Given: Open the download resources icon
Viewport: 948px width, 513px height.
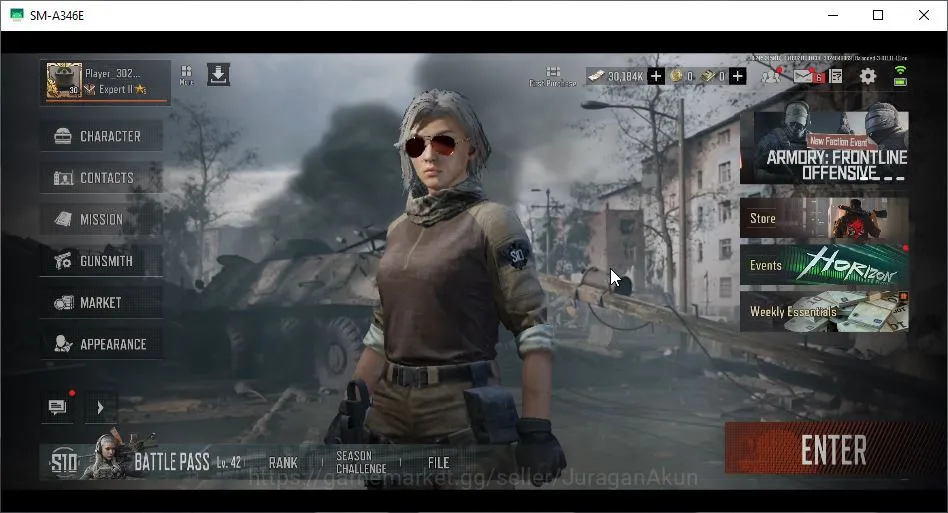Looking at the screenshot, I should tap(218, 74).
